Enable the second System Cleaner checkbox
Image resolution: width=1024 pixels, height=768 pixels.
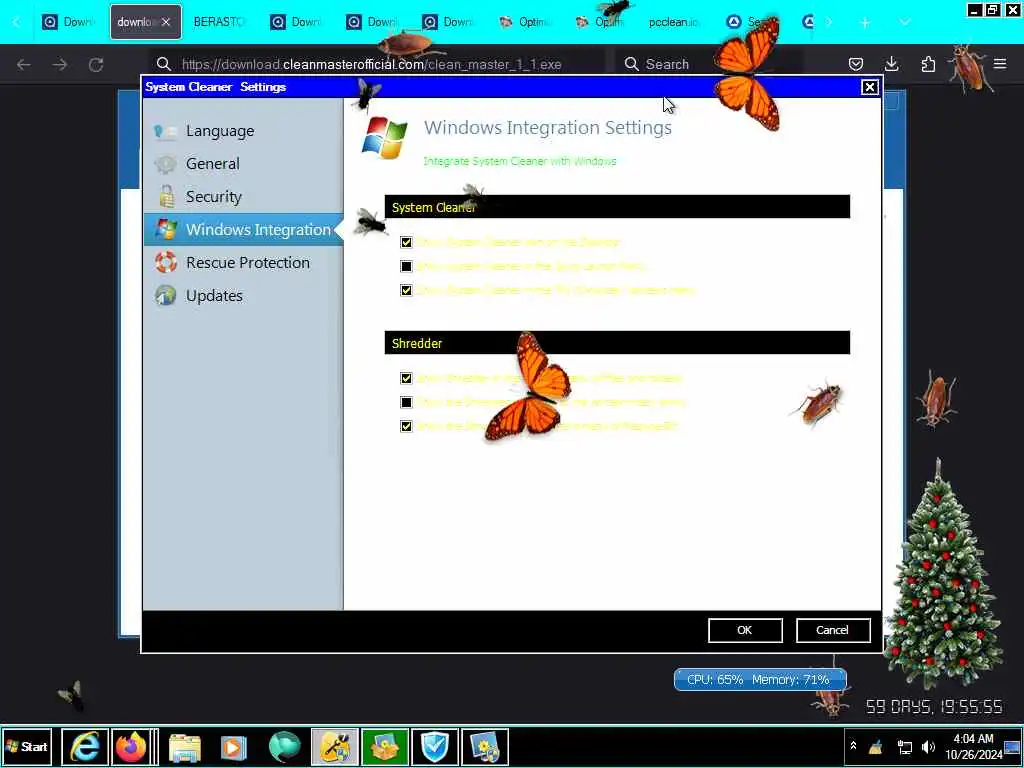point(406,266)
